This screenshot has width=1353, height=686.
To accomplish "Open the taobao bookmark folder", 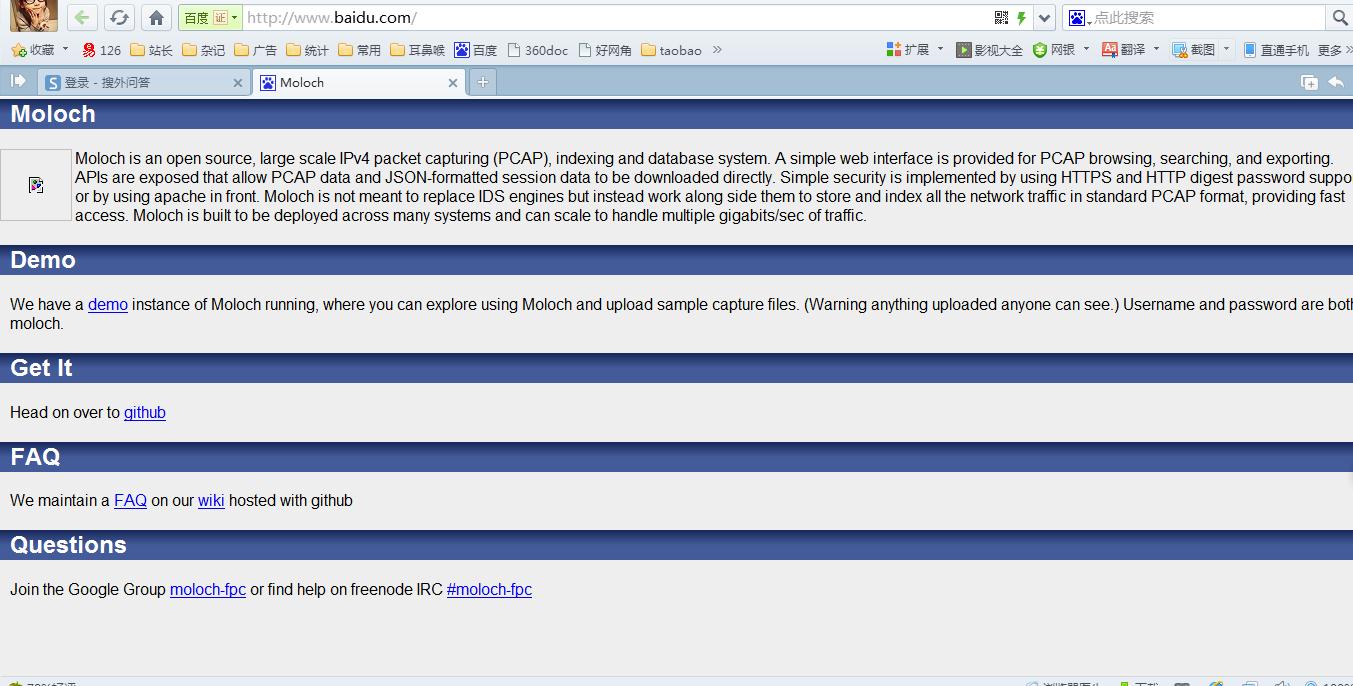I will pos(671,50).
